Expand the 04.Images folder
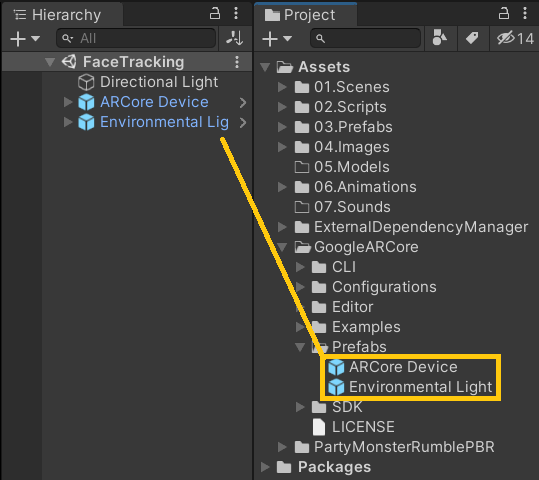The height and width of the screenshot is (480, 539). coord(282,147)
